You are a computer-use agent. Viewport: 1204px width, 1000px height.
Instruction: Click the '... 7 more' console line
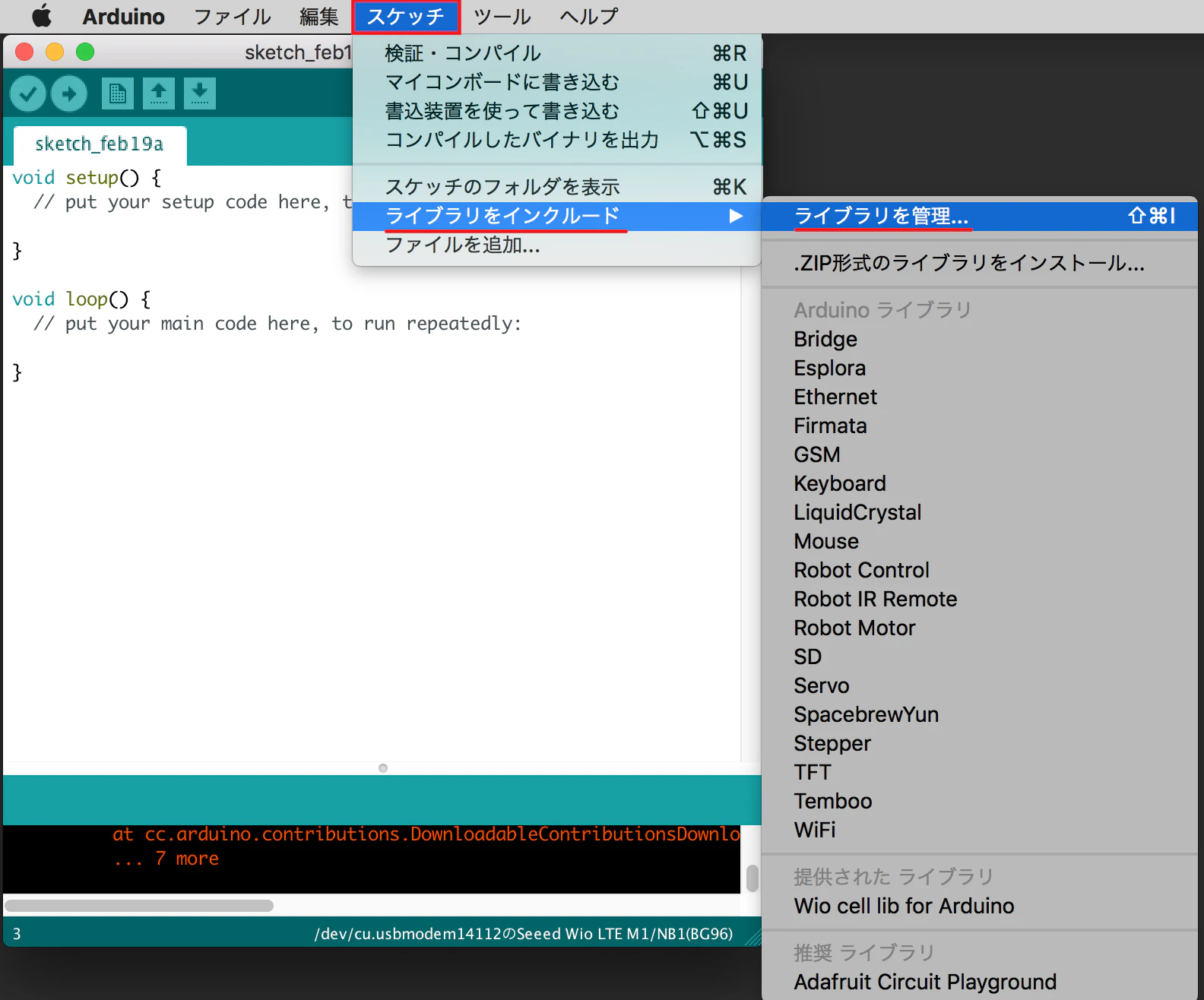(x=166, y=859)
